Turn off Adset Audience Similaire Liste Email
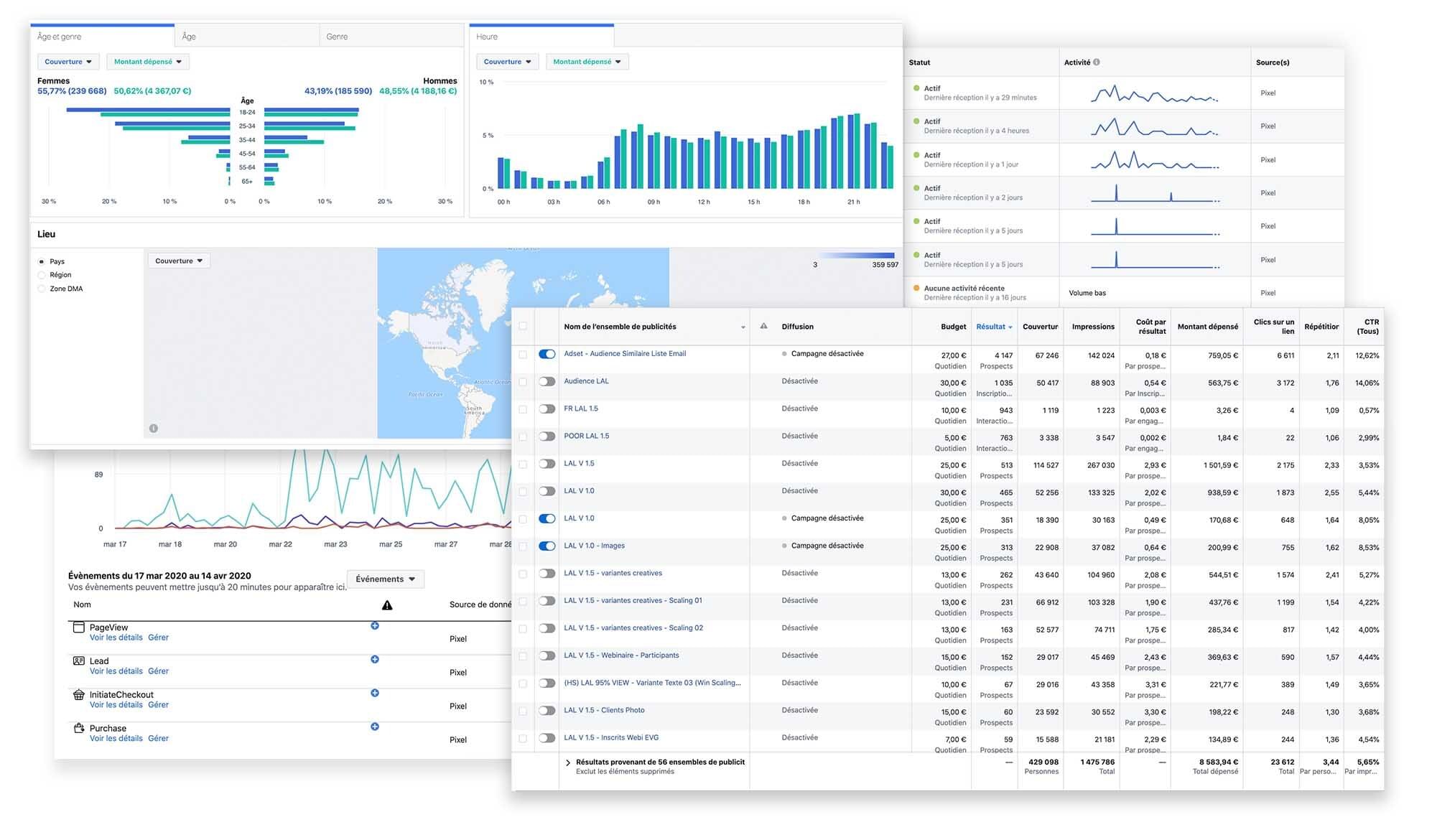The width and height of the screenshot is (1432, 840). click(x=547, y=354)
